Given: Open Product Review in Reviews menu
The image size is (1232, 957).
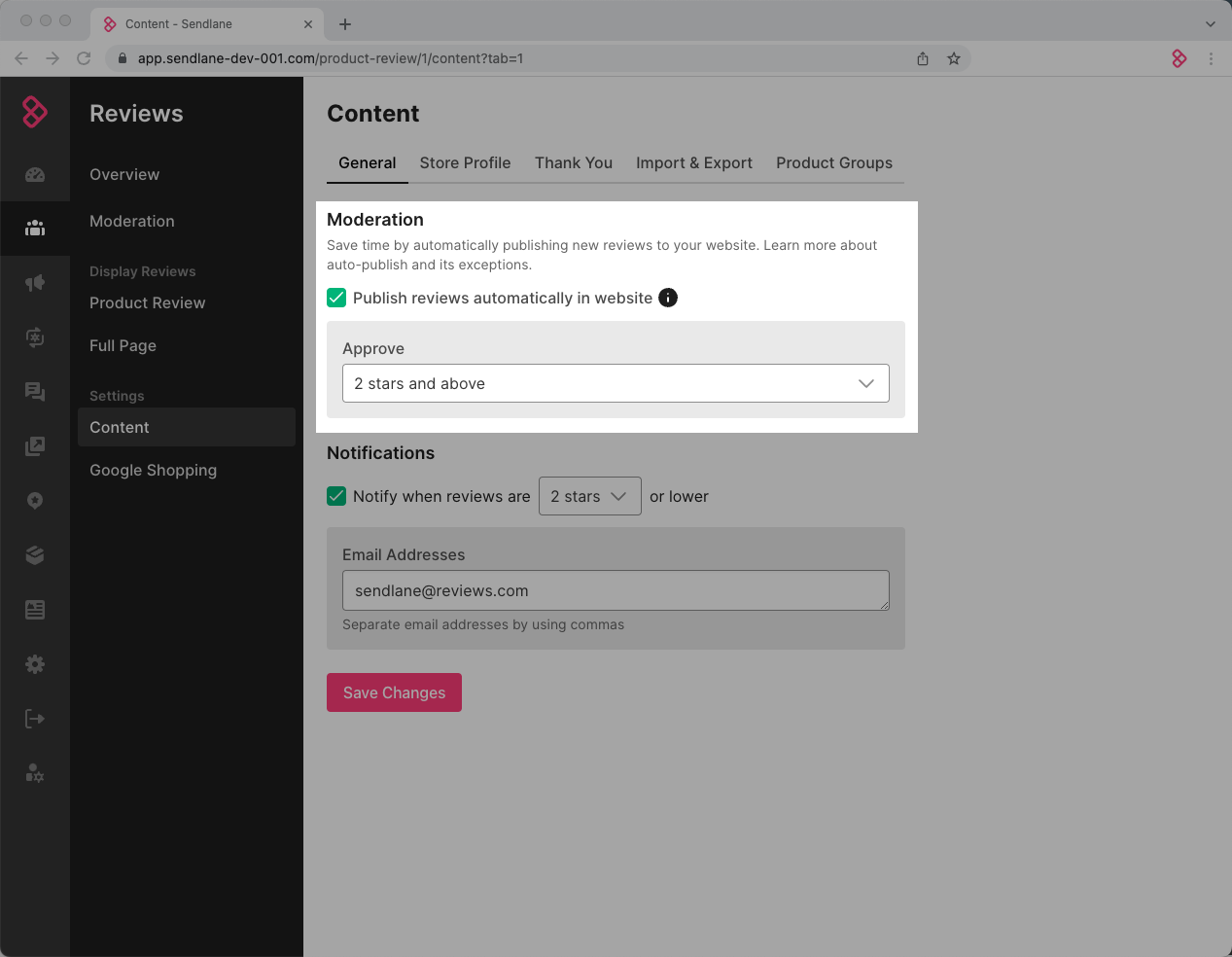Looking at the screenshot, I should point(148,302).
